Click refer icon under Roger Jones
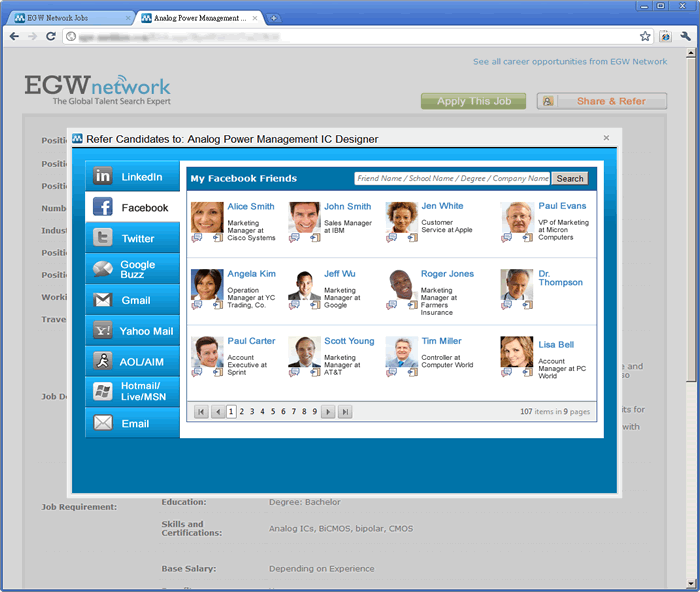700x592 pixels. click(x=412, y=305)
